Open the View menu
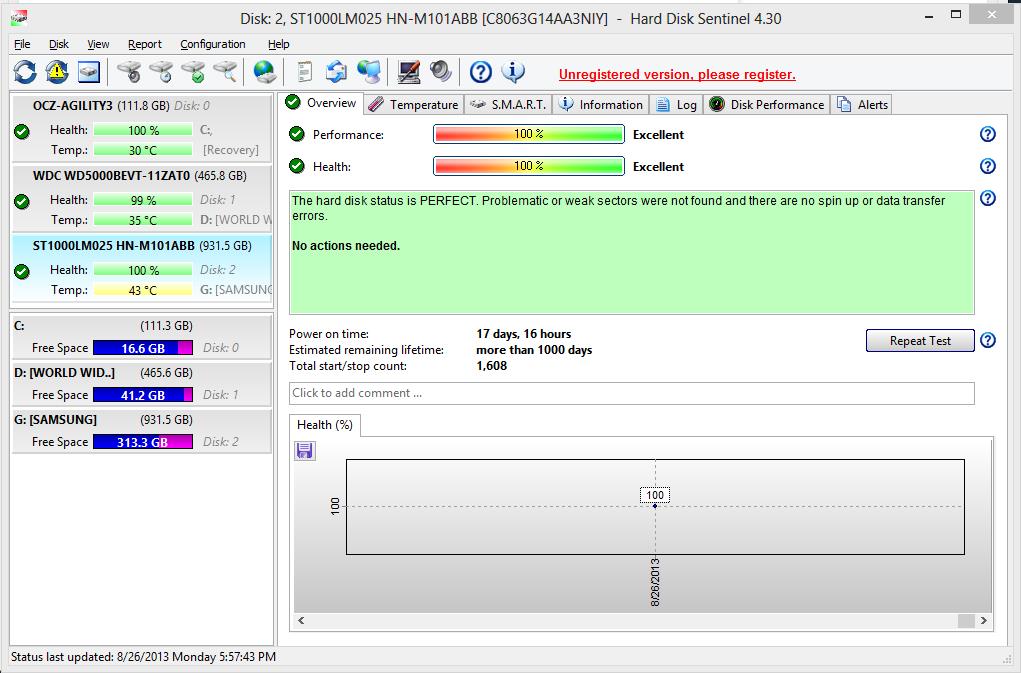 [98, 44]
